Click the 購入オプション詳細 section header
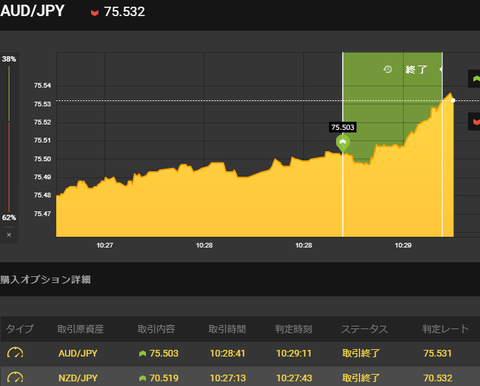480x386 pixels. pos(45,279)
